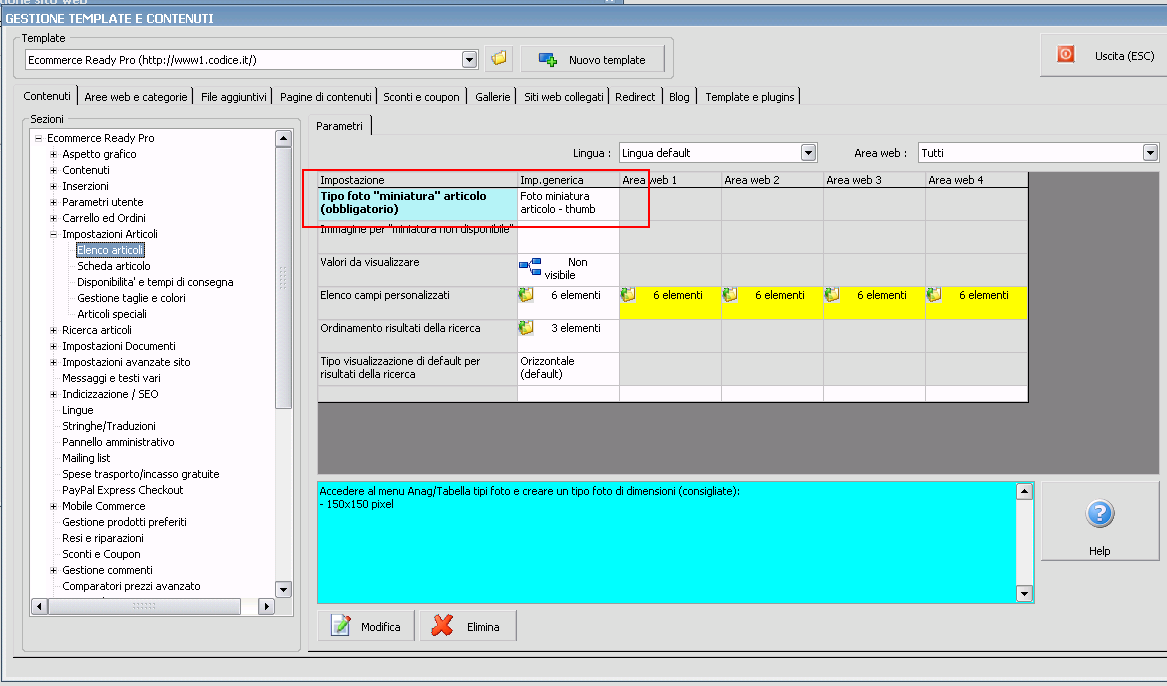The width and height of the screenshot is (1167, 686).
Task: Open the Area web Tutti dropdown
Action: coord(1150,153)
